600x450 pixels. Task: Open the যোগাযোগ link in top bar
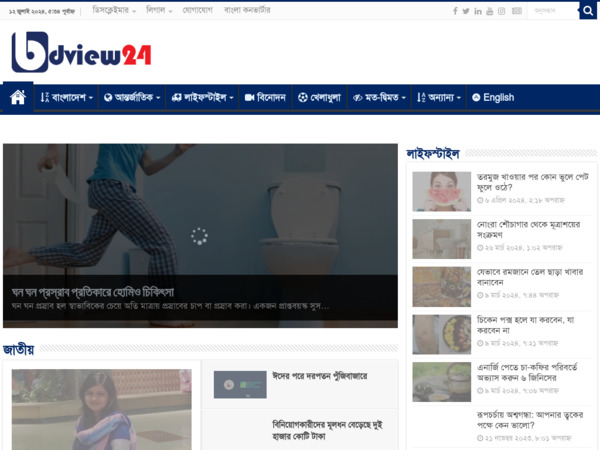[x=199, y=10]
